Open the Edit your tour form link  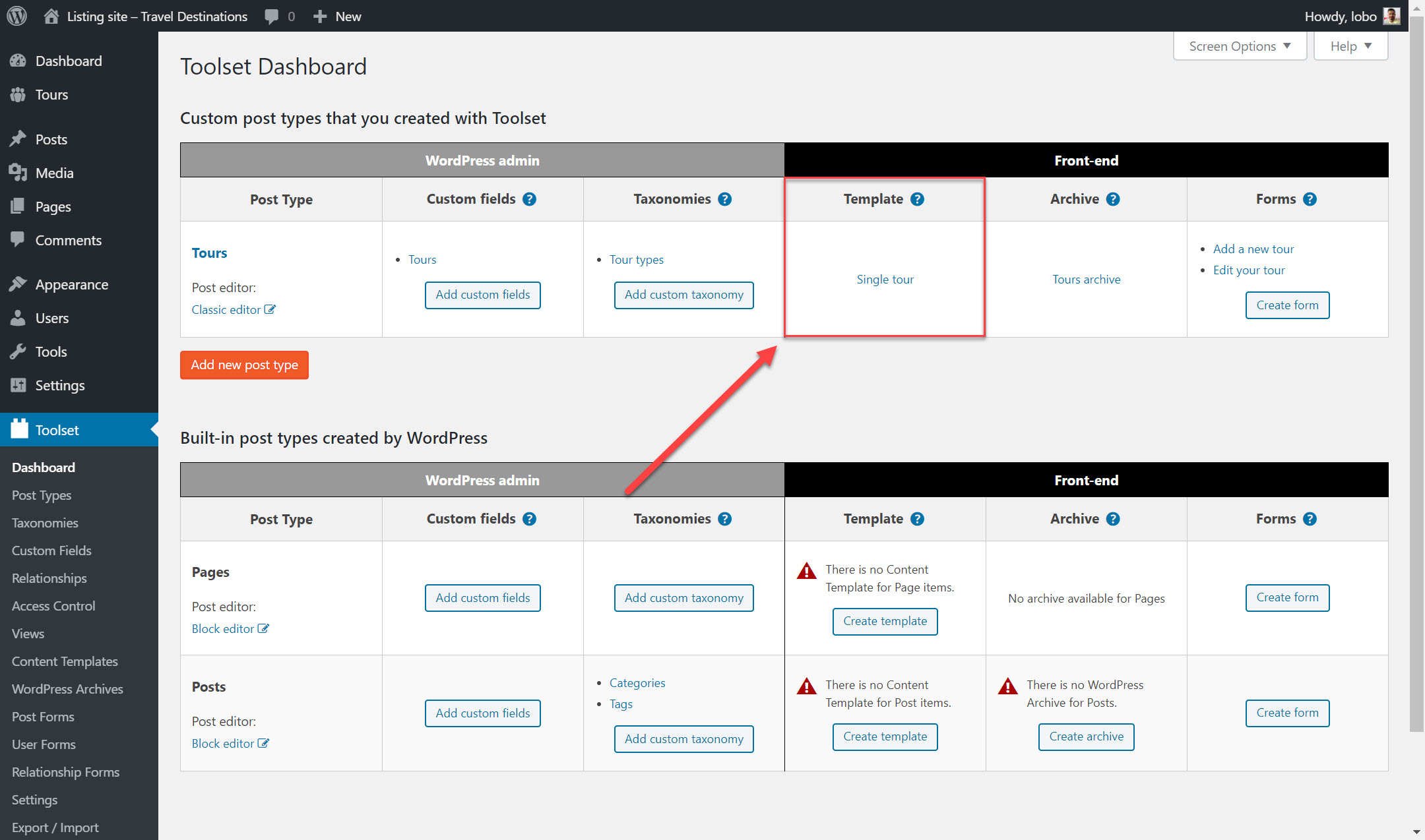pyautogui.click(x=1249, y=270)
